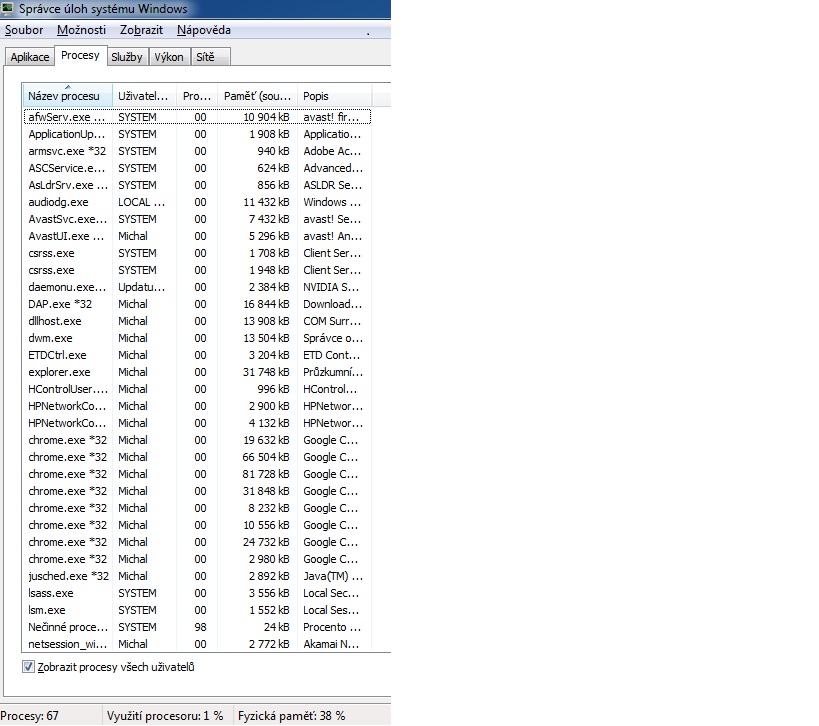Select chrome.exe using 66 504 kB
Image resolution: width=819 pixels, height=726 pixels.
tap(197, 457)
